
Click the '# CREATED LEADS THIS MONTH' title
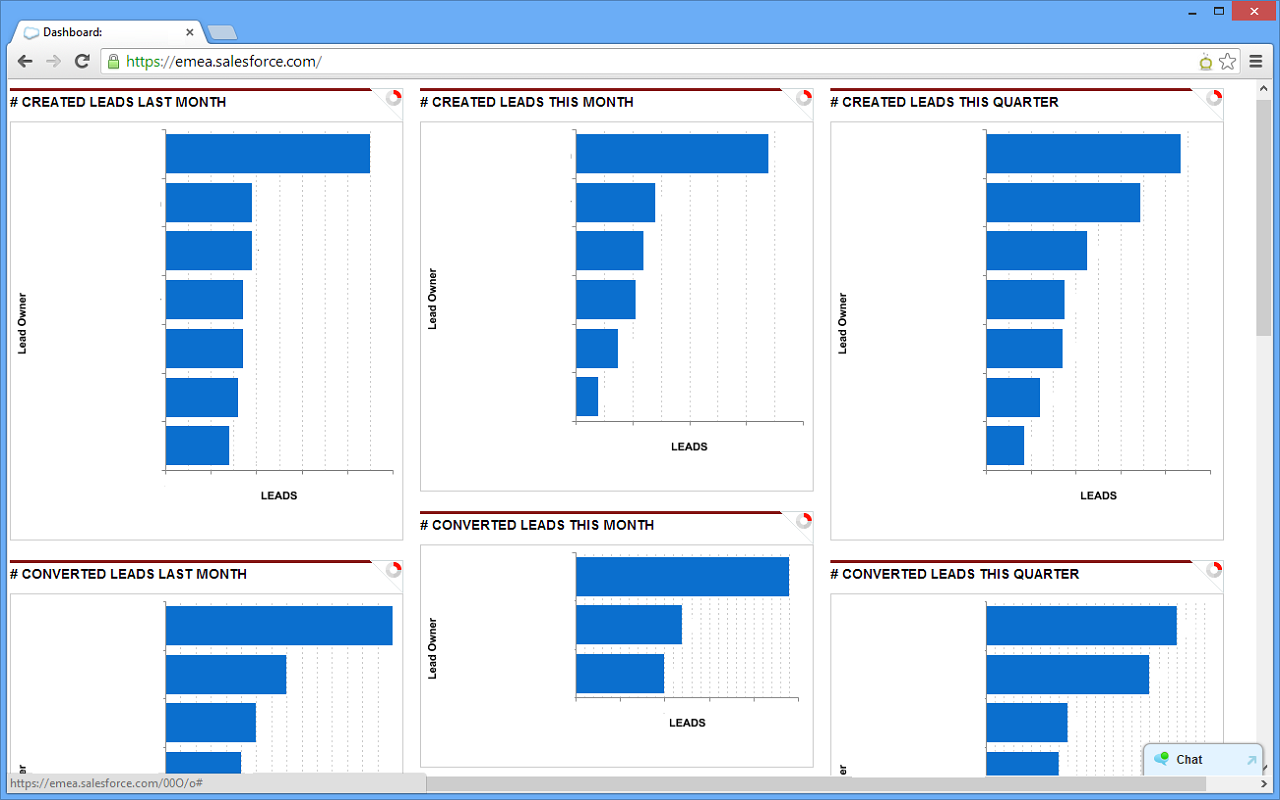527,102
